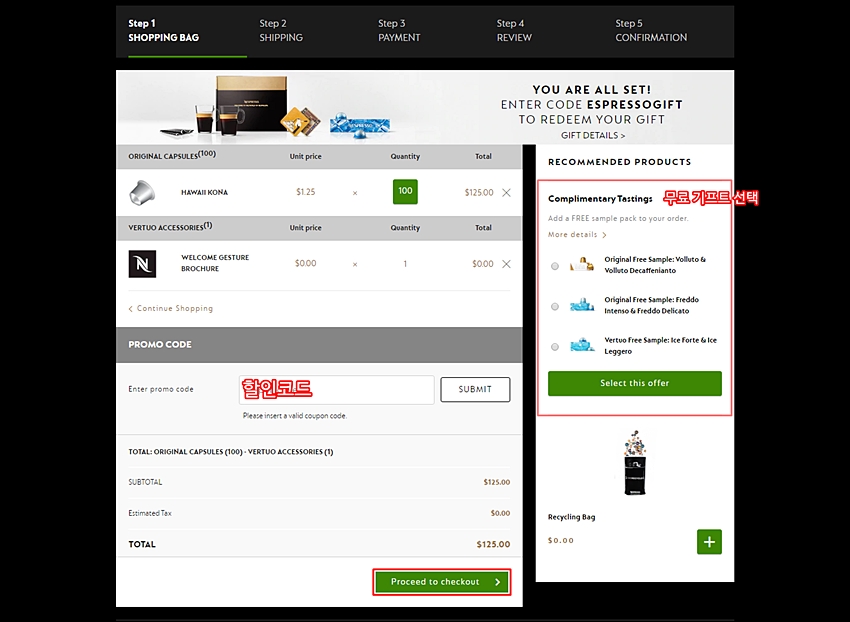Click the Nespresso logo brochure thumbnail
Viewport: 850px width, 622px height.
coord(142,264)
